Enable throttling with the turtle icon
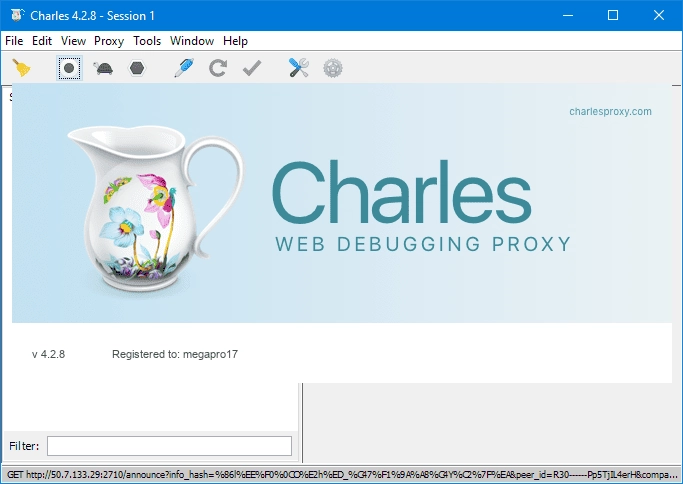This screenshot has height=484, width=683. [103, 68]
